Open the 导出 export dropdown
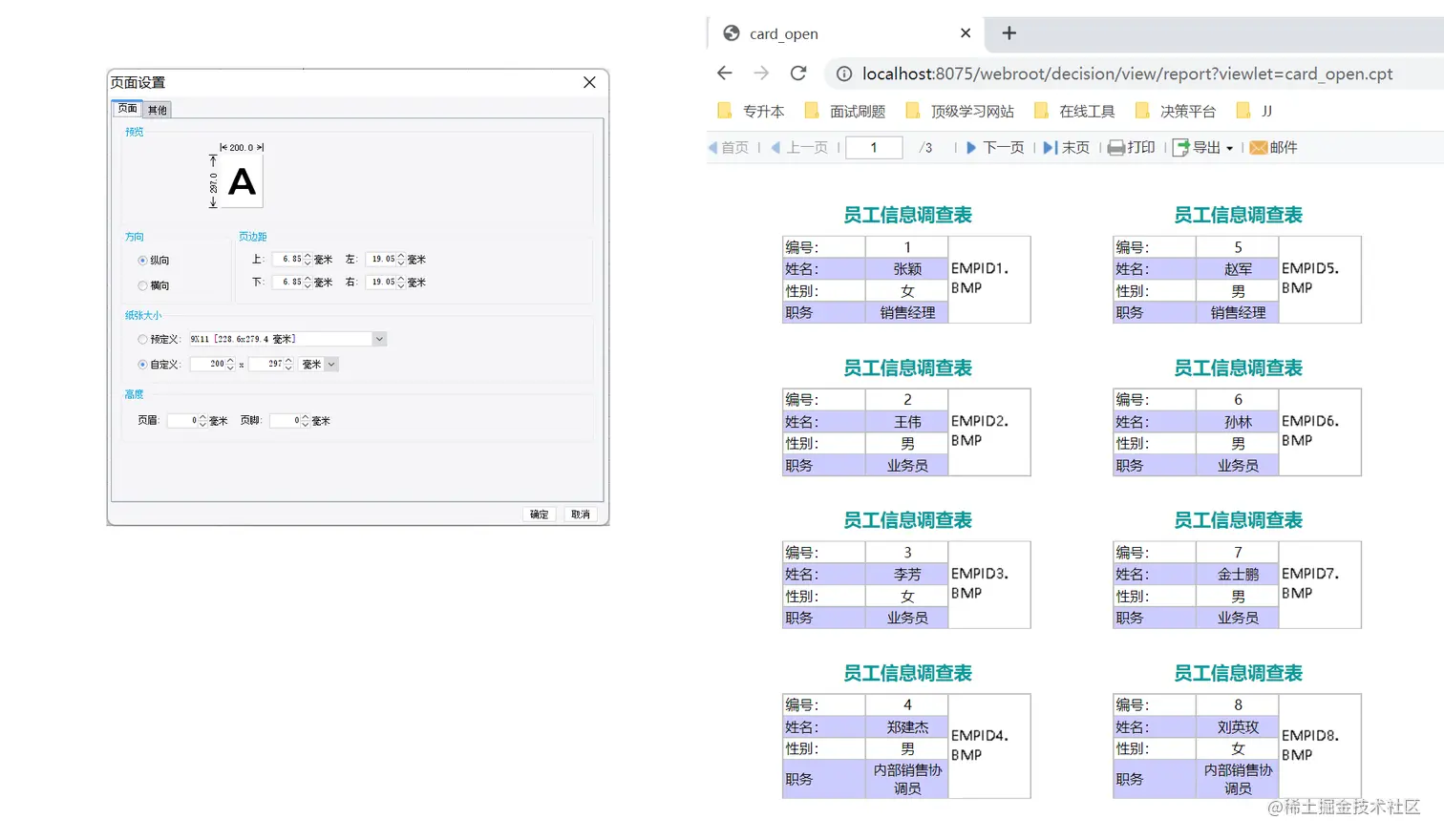 [x=1202, y=147]
